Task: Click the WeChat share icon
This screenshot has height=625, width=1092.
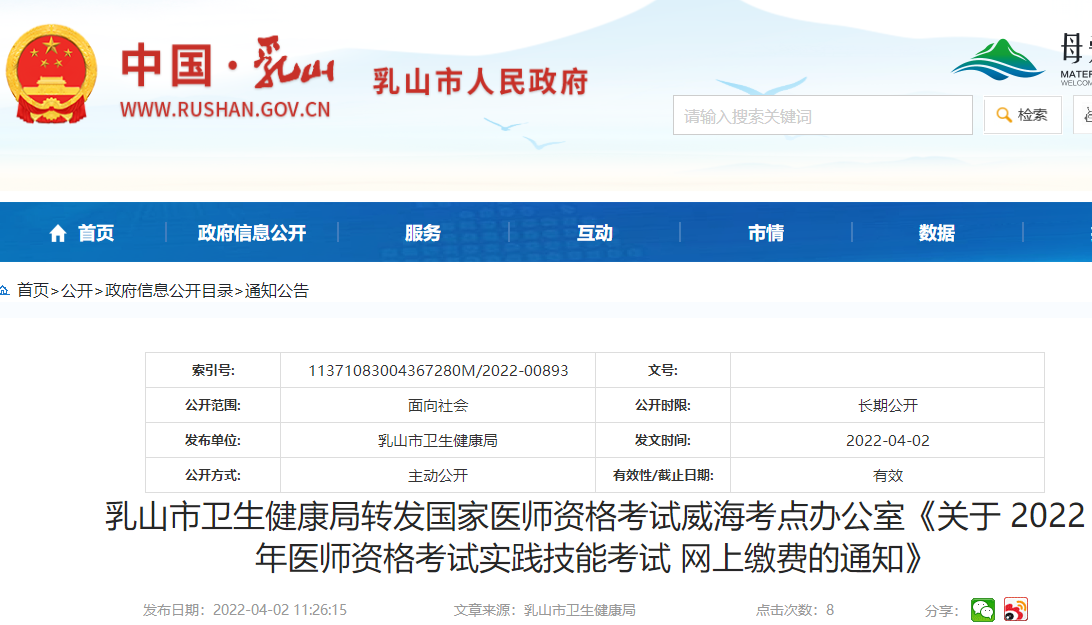Action: [983, 609]
